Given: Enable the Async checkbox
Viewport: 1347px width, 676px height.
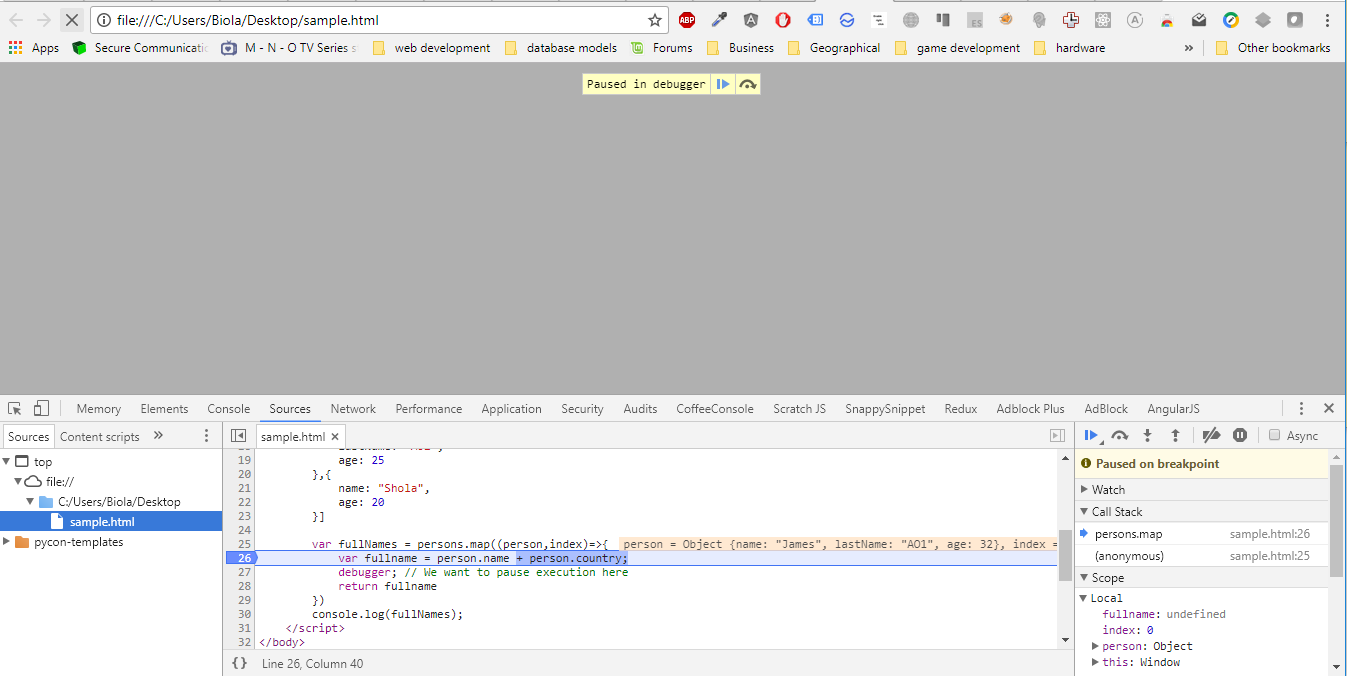Looking at the screenshot, I should [1274, 435].
